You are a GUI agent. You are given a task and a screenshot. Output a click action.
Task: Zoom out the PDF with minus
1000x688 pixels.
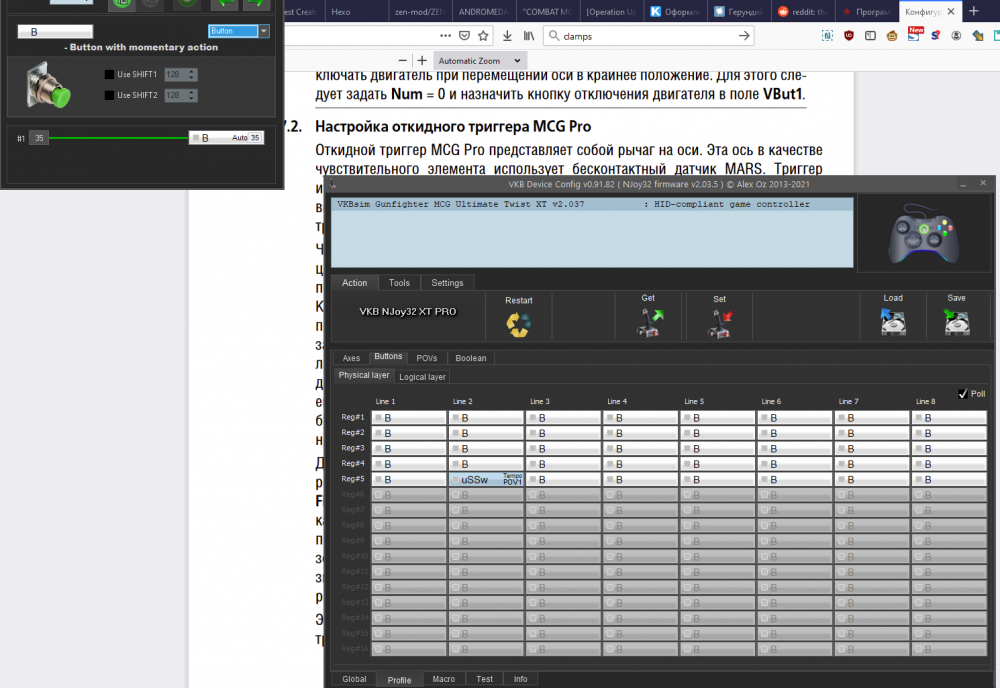click(x=402, y=61)
